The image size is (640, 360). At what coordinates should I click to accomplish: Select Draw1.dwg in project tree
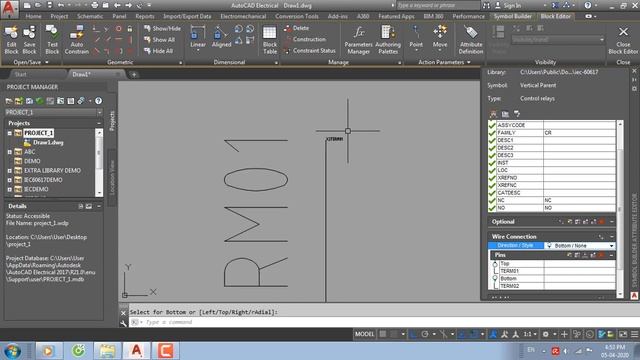tap(48, 142)
